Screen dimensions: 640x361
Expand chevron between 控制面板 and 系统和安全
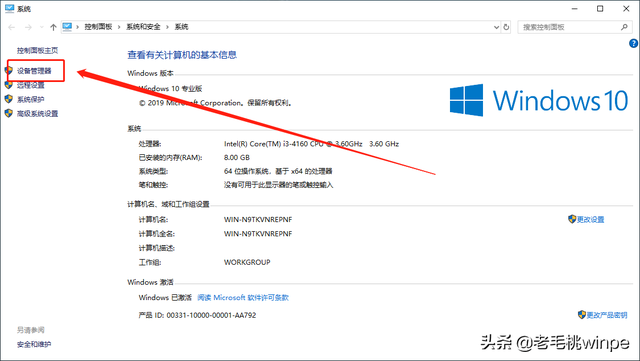(119, 27)
